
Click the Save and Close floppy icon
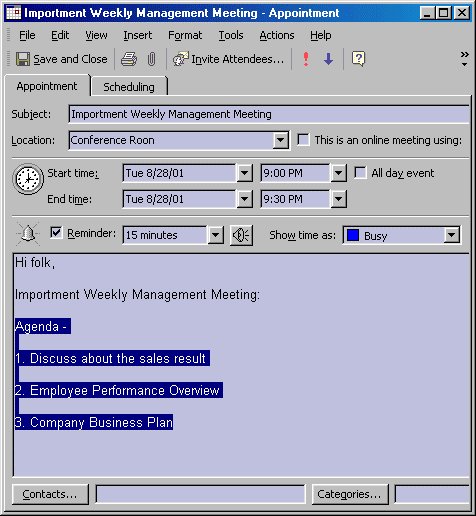(x=23, y=59)
